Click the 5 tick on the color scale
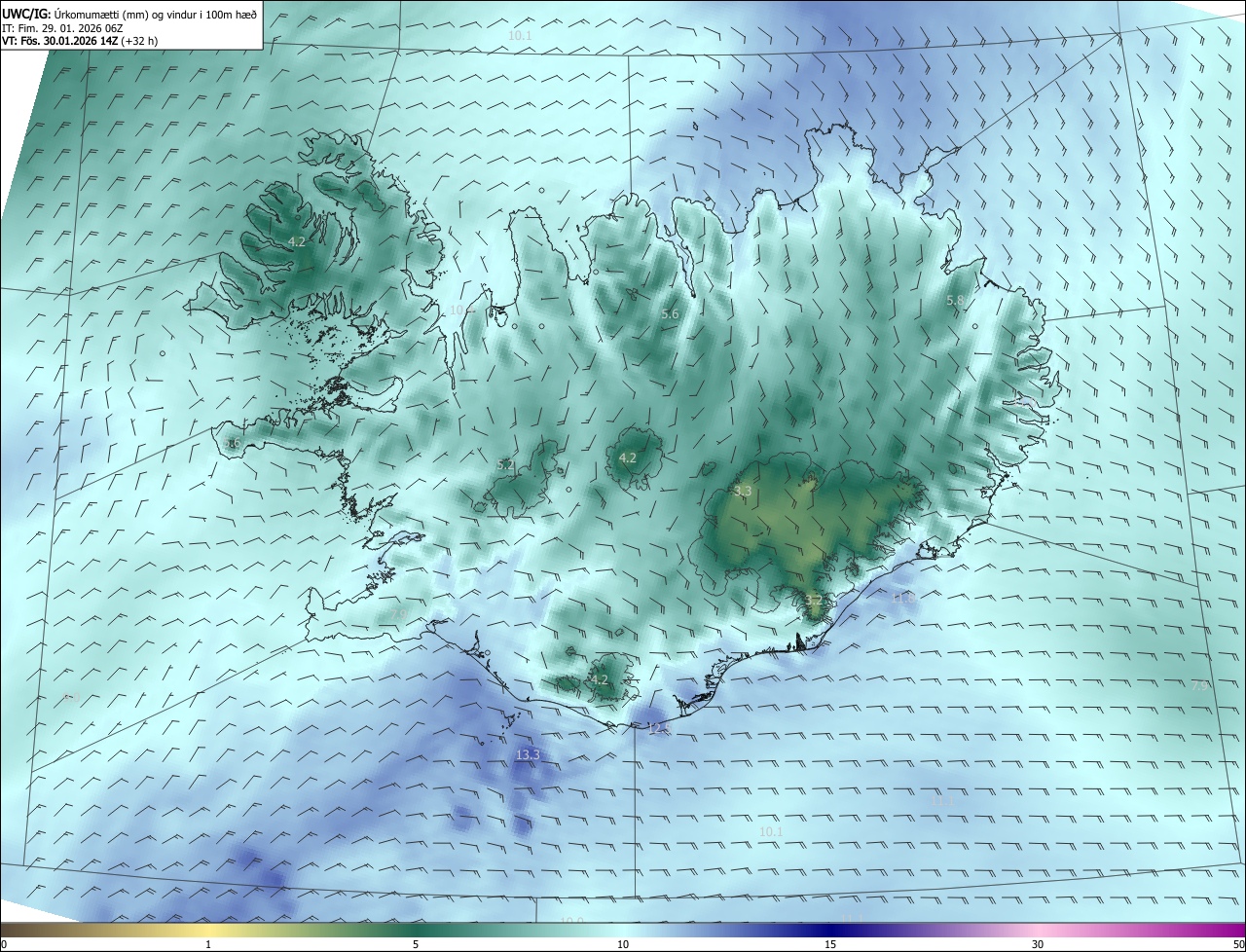1246x952 pixels. click(416, 944)
